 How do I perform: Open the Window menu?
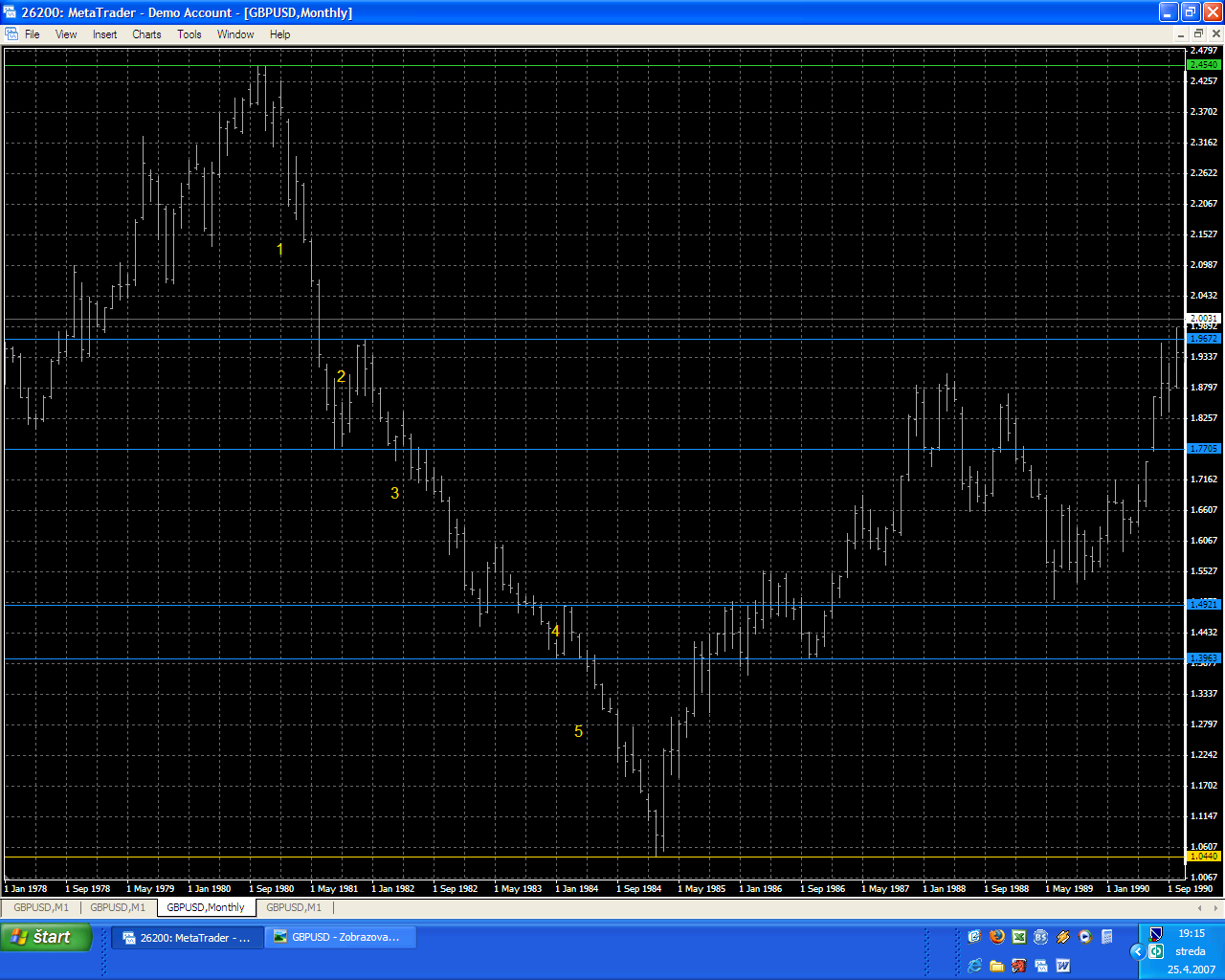[x=235, y=34]
